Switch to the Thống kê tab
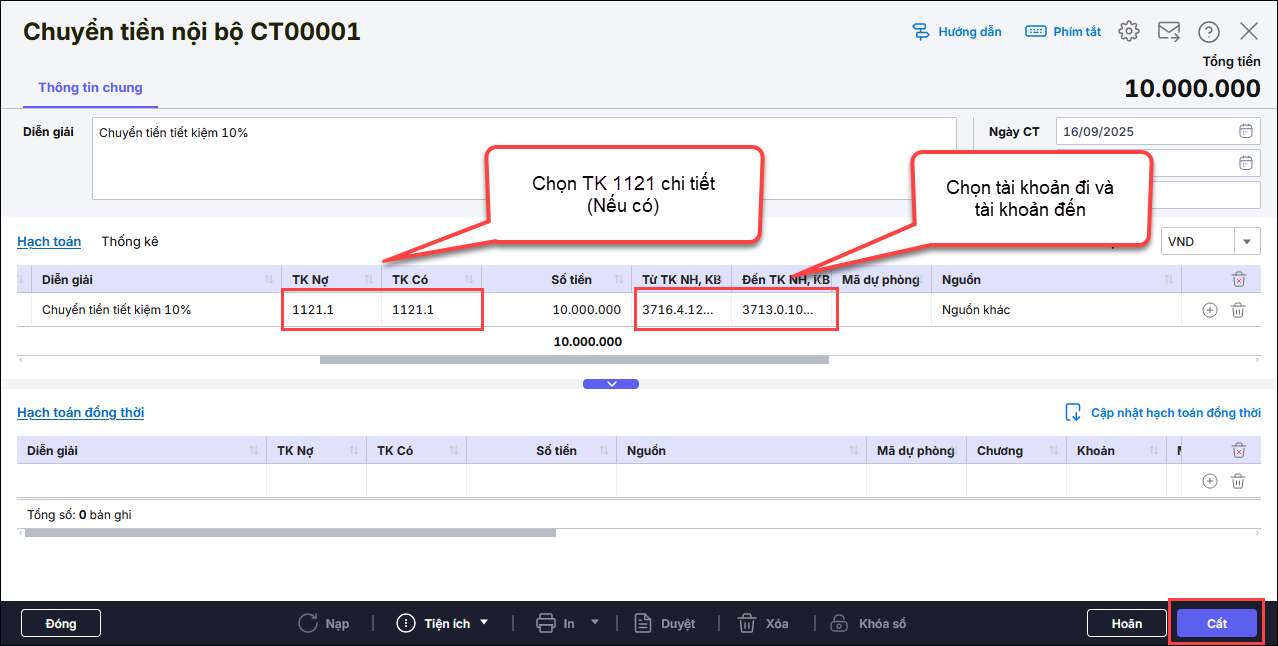 tap(129, 241)
